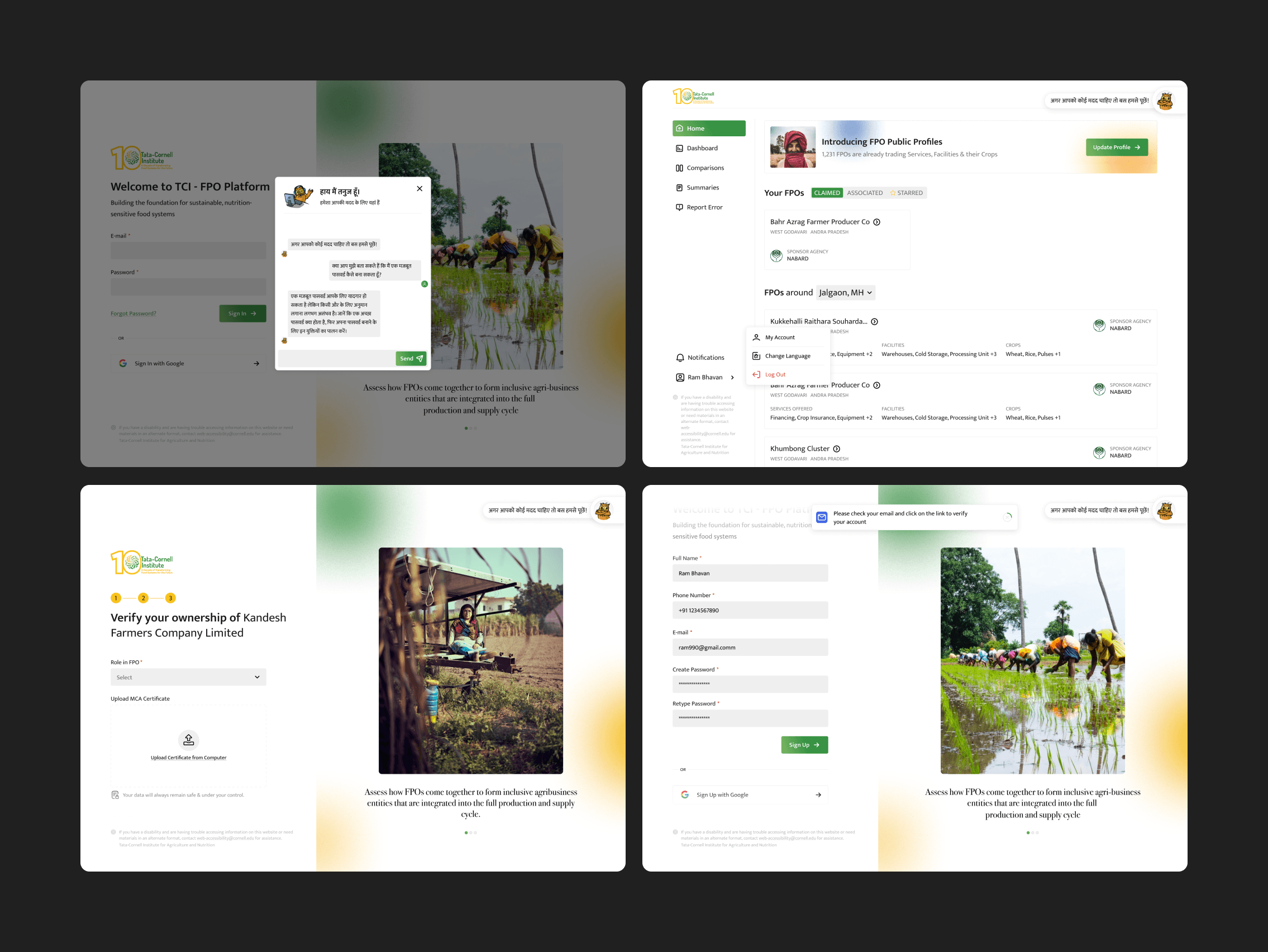Click the mascot icon on verify ownership screen
This screenshot has height=952, width=1268.
tap(603, 511)
